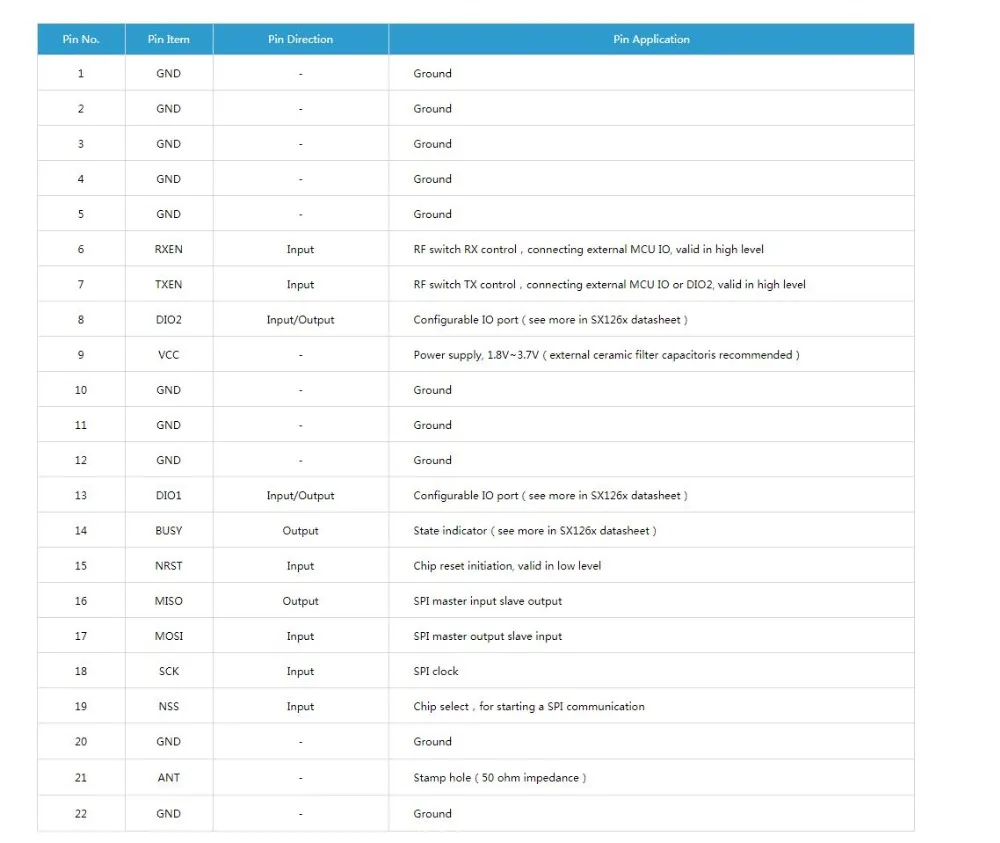Click the DIO1 pin item cell
The image size is (1000, 843).
[169, 495]
